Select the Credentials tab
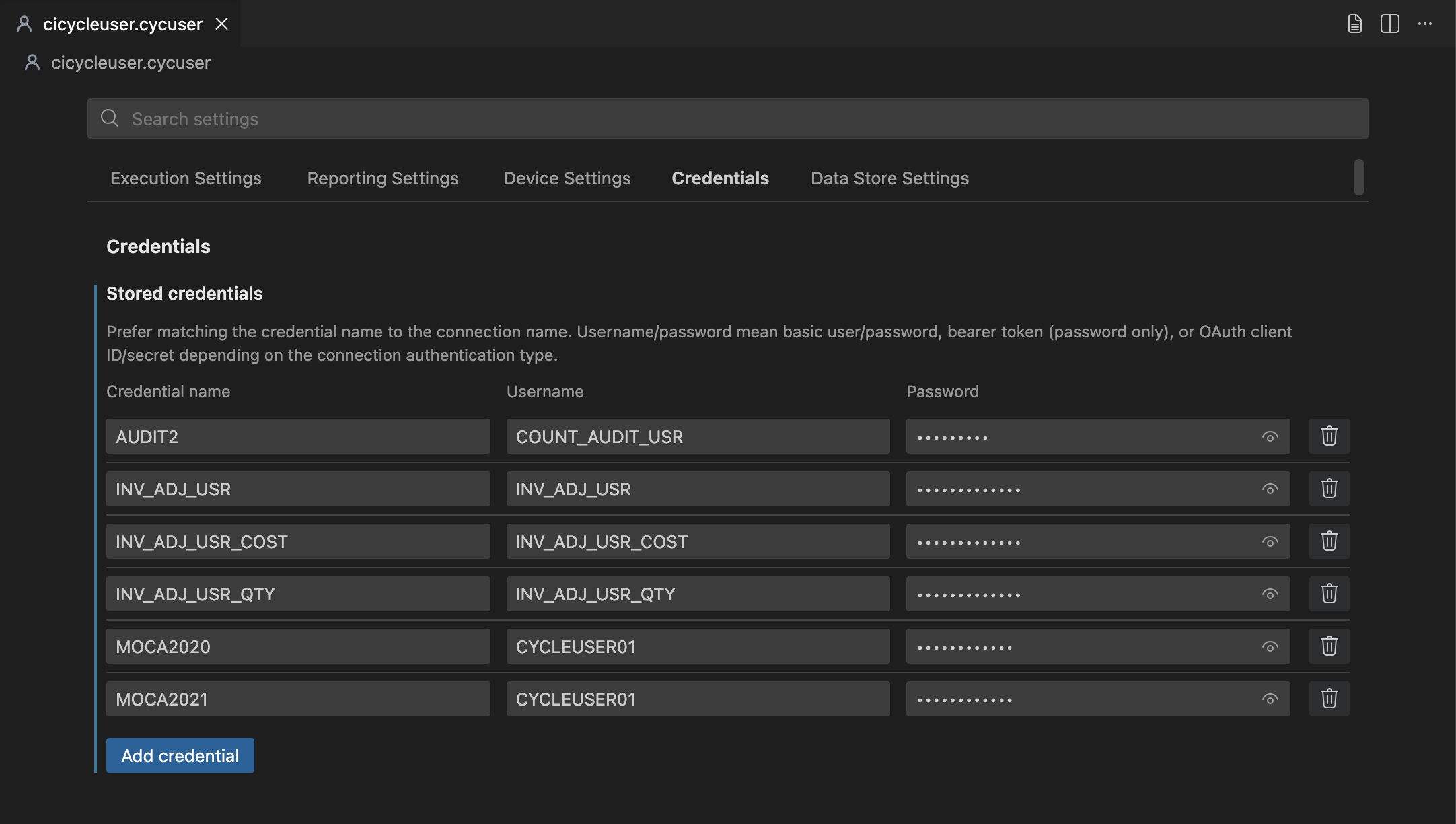The image size is (1456, 824). point(720,178)
